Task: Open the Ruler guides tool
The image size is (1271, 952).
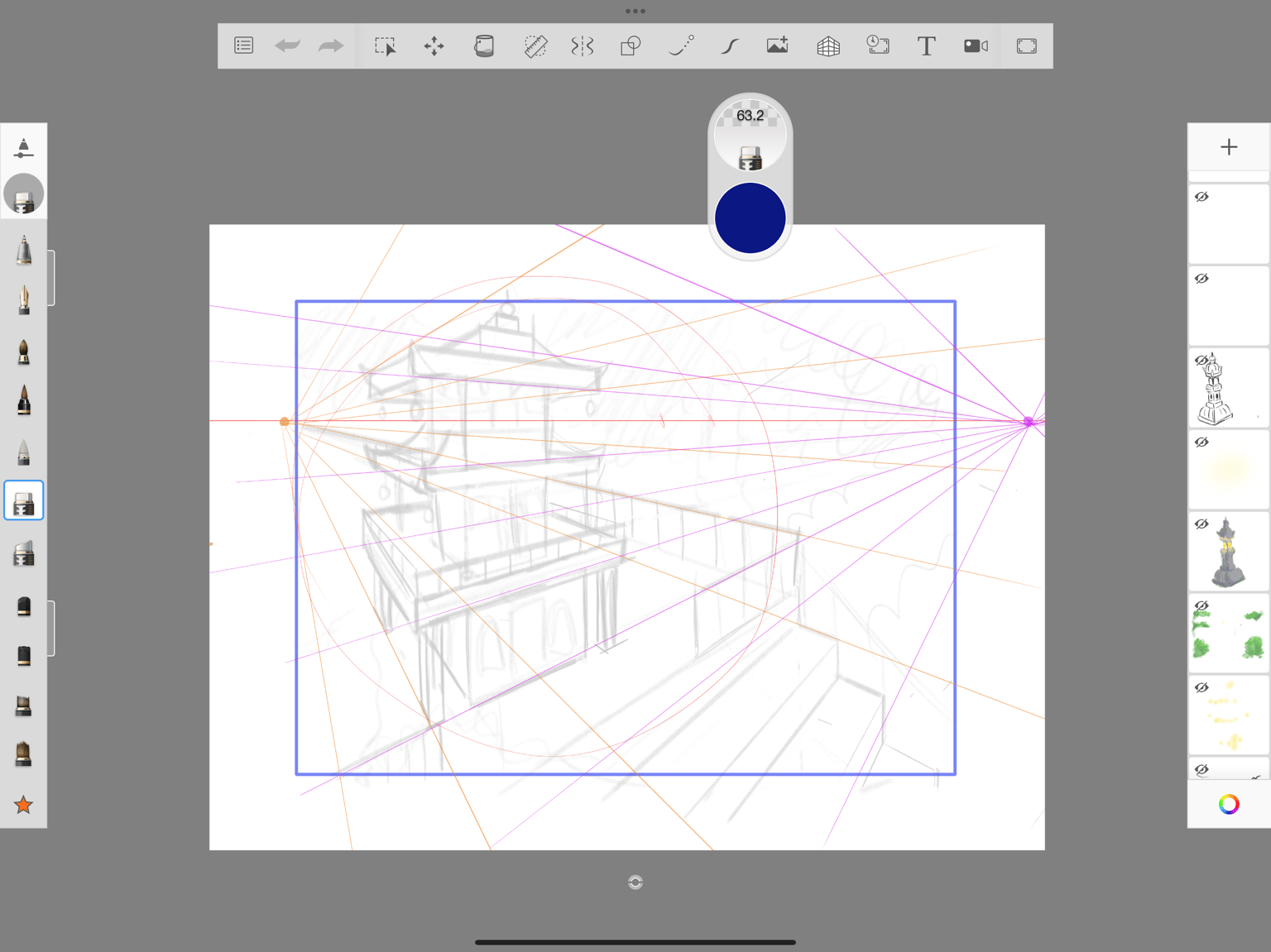Action: point(535,45)
